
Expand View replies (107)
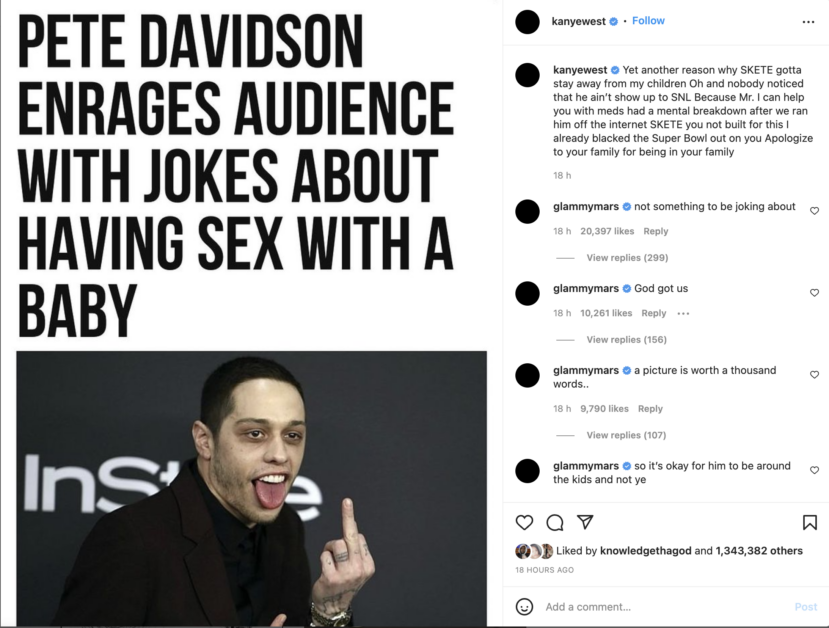(626, 435)
